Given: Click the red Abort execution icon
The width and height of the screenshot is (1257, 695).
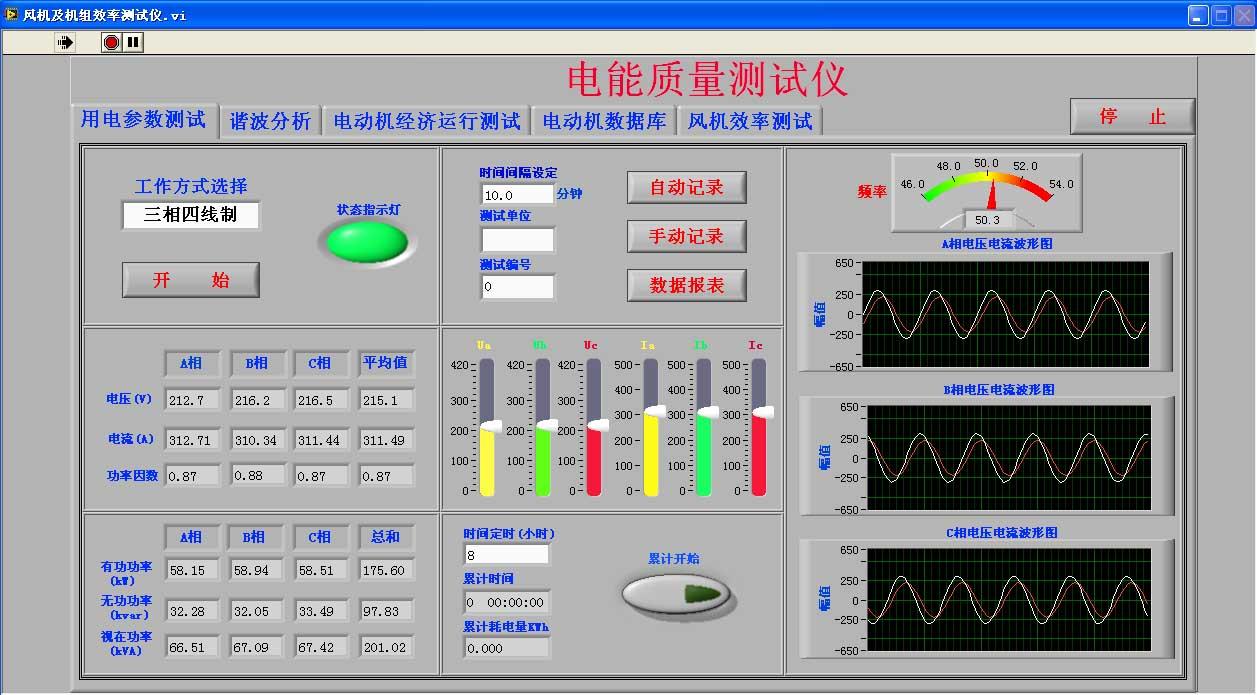Looking at the screenshot, I should click(111, 42).
